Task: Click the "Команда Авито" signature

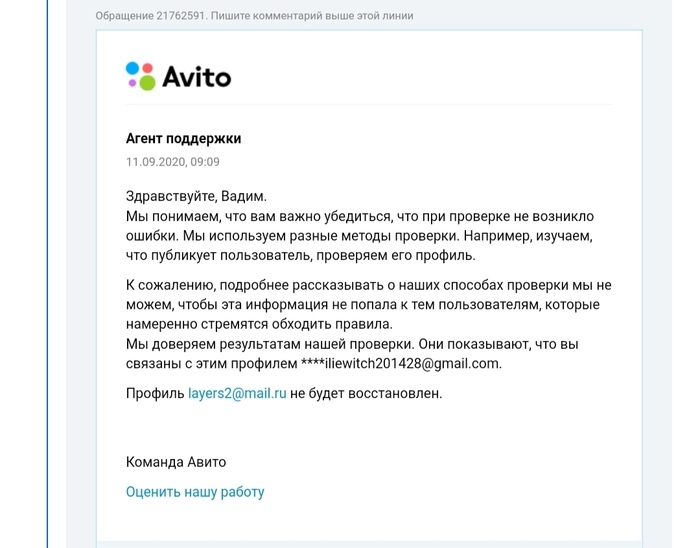Action: (x=176, y=461)
